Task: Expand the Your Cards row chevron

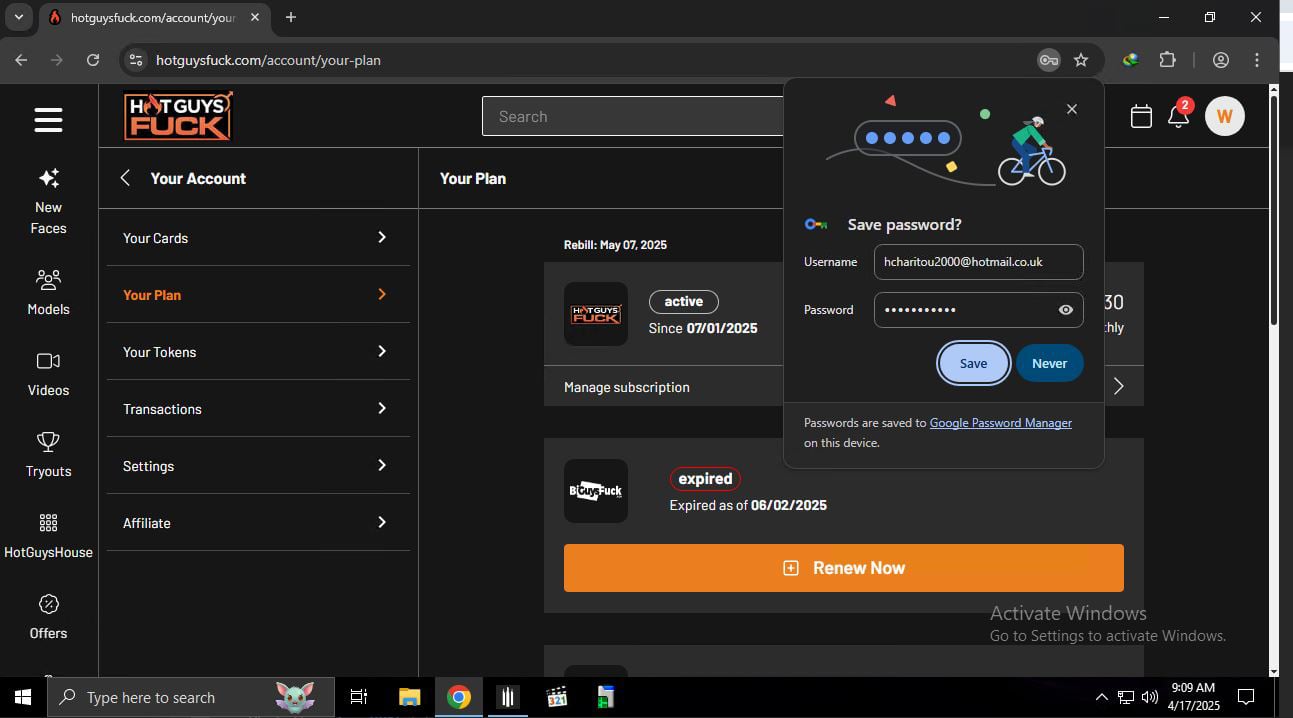Action: [382, 237]
